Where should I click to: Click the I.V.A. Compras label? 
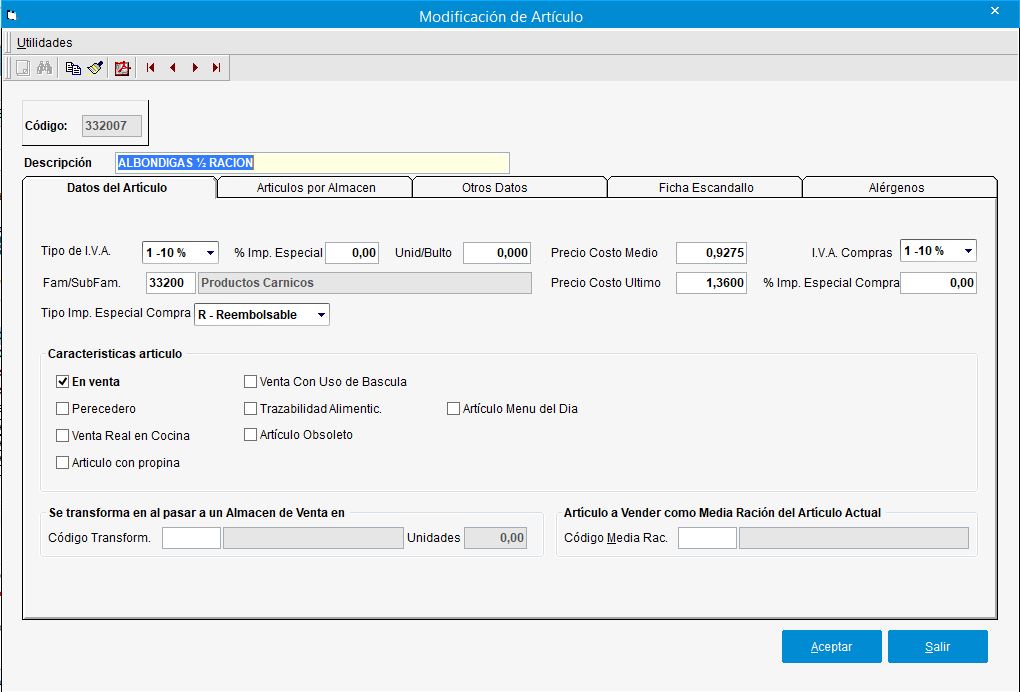pyautogui.click(x=852, y=253)
